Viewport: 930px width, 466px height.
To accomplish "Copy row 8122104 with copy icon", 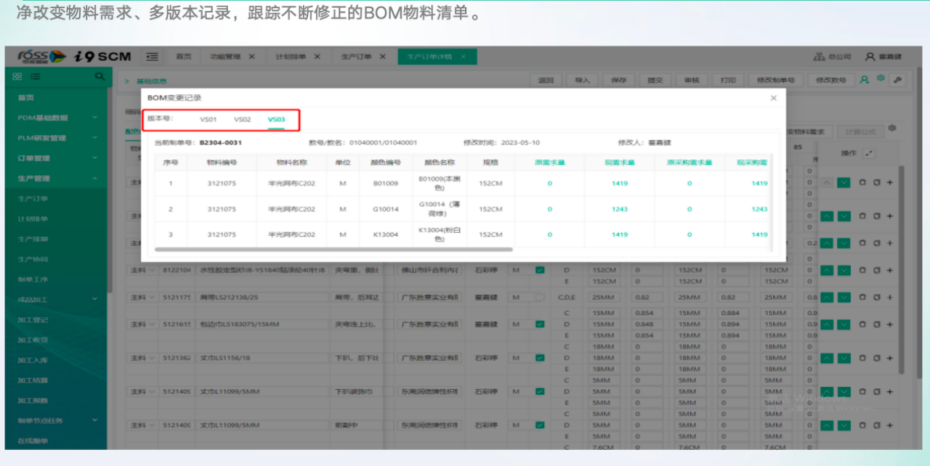I will pos(877,270).
